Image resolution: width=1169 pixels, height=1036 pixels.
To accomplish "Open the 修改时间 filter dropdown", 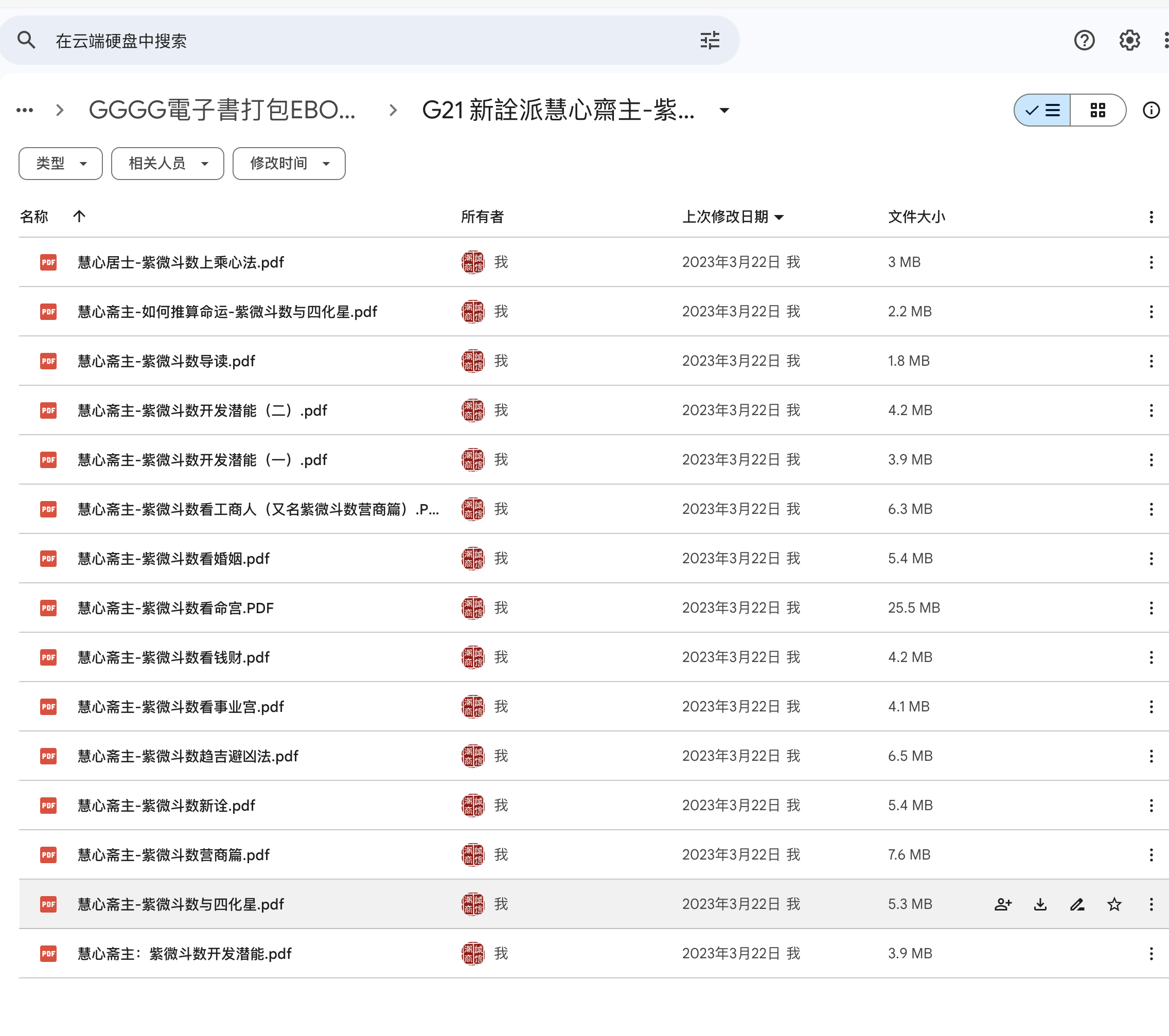I will point(289,164).
